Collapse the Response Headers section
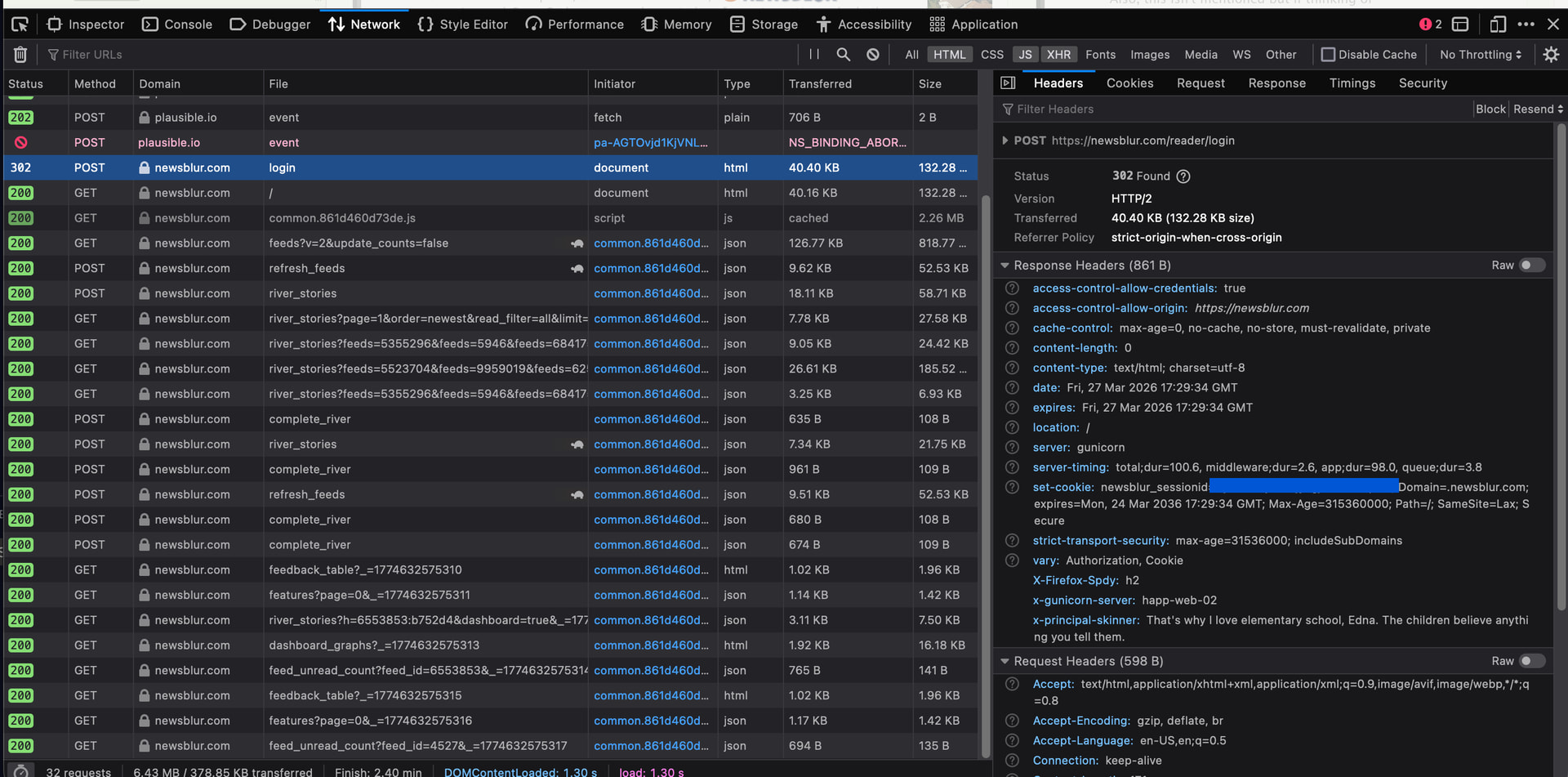The height and width of the screenshot is (777, 1568). [x=1004, y=266]
